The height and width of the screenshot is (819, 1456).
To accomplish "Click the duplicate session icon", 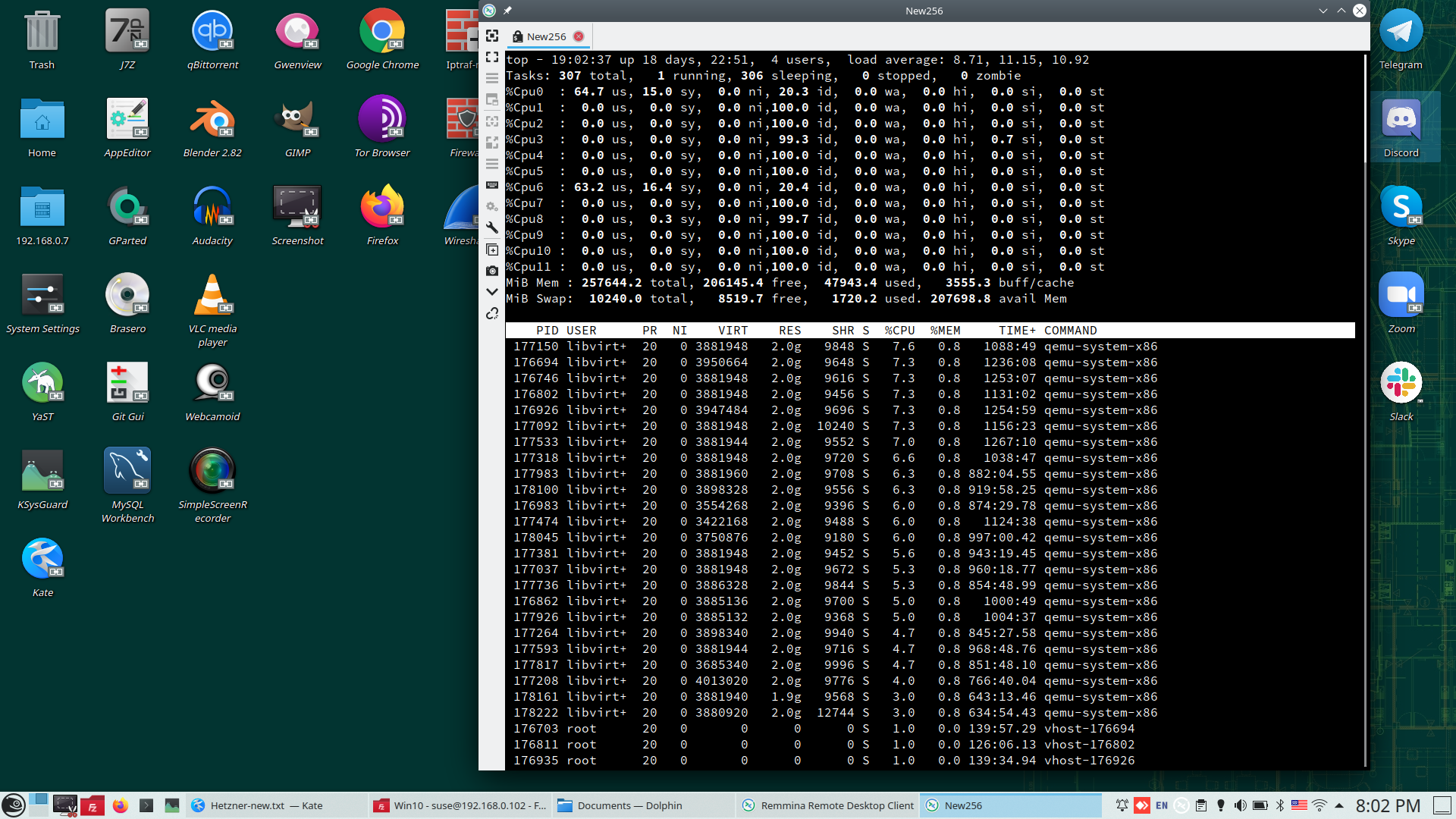I will 492,249.
